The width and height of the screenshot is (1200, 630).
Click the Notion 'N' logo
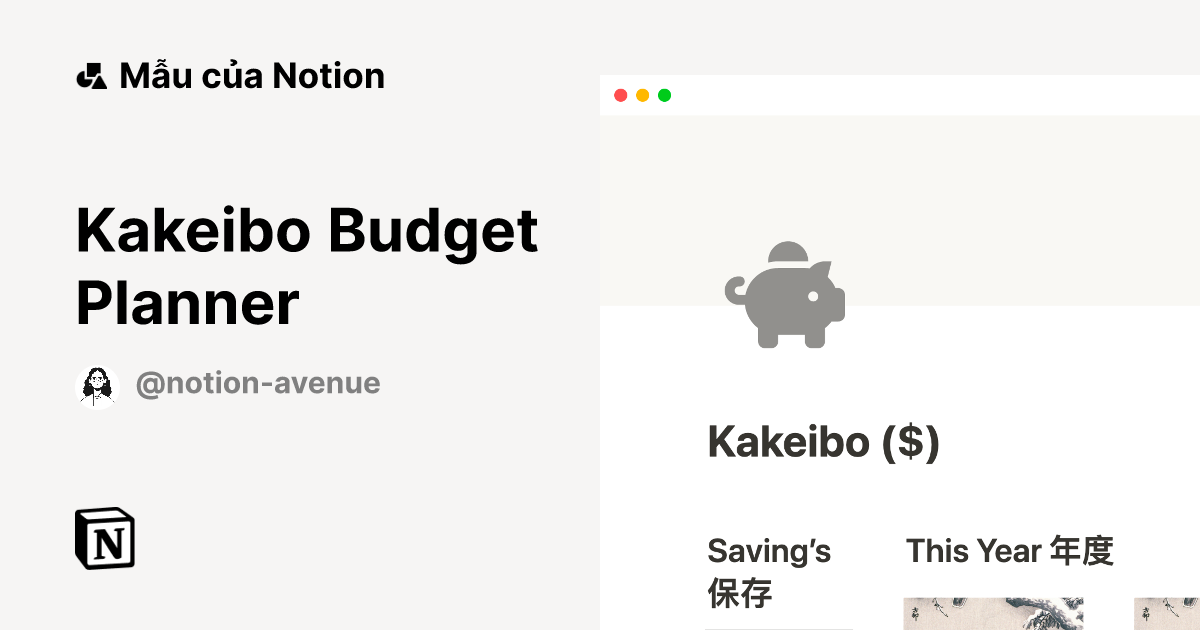click(x=104, y=539)
